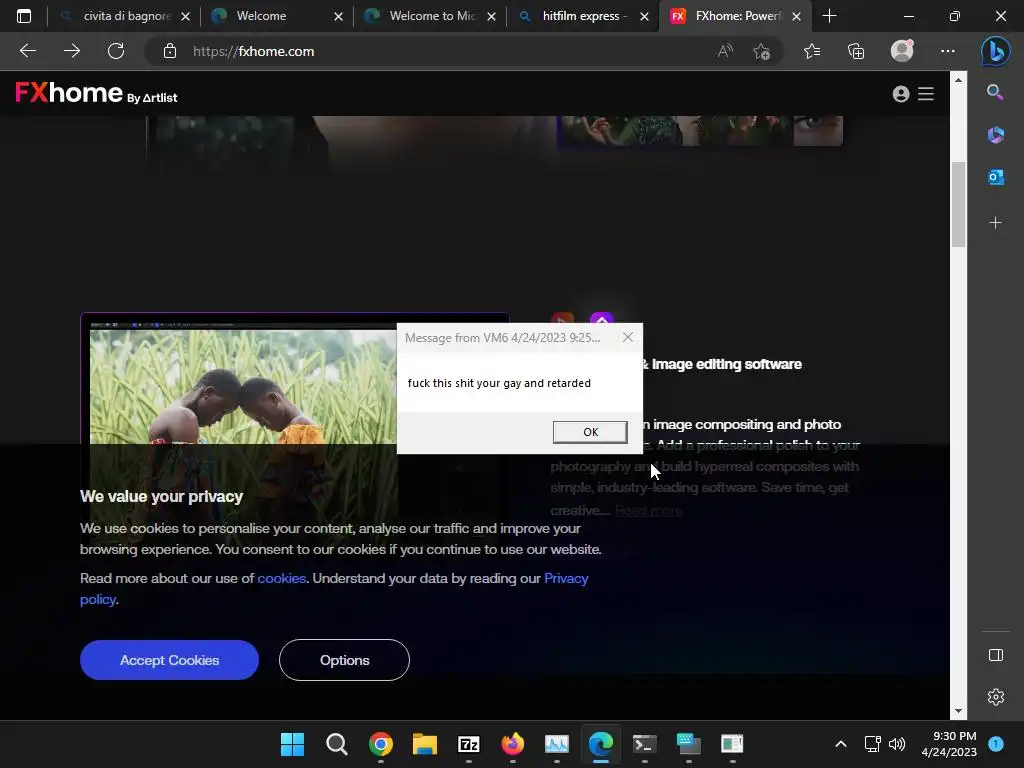Open FXhome hamburger menu
This screenshot has width=1024, height=768.
pos(925,94)
